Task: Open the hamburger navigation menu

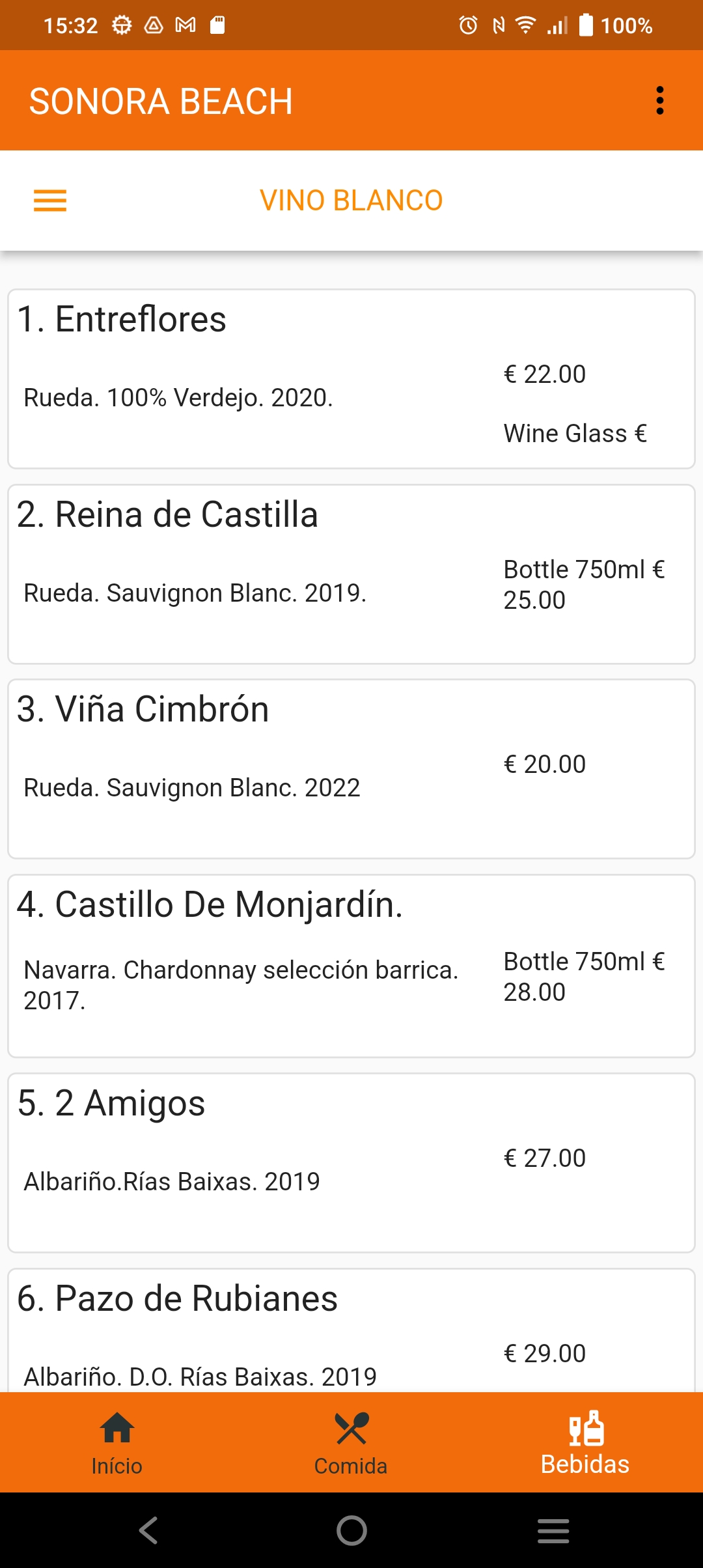Action: tap(50, 201)
